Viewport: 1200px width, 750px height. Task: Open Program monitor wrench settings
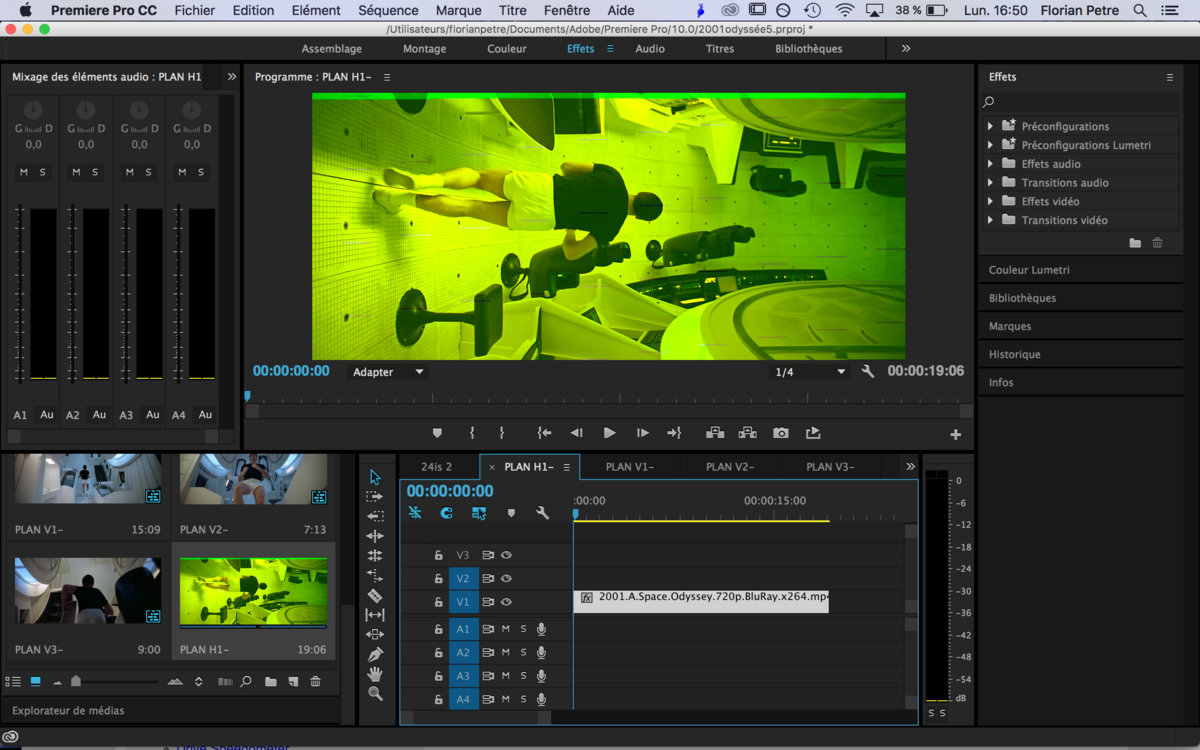pos(868,371)
